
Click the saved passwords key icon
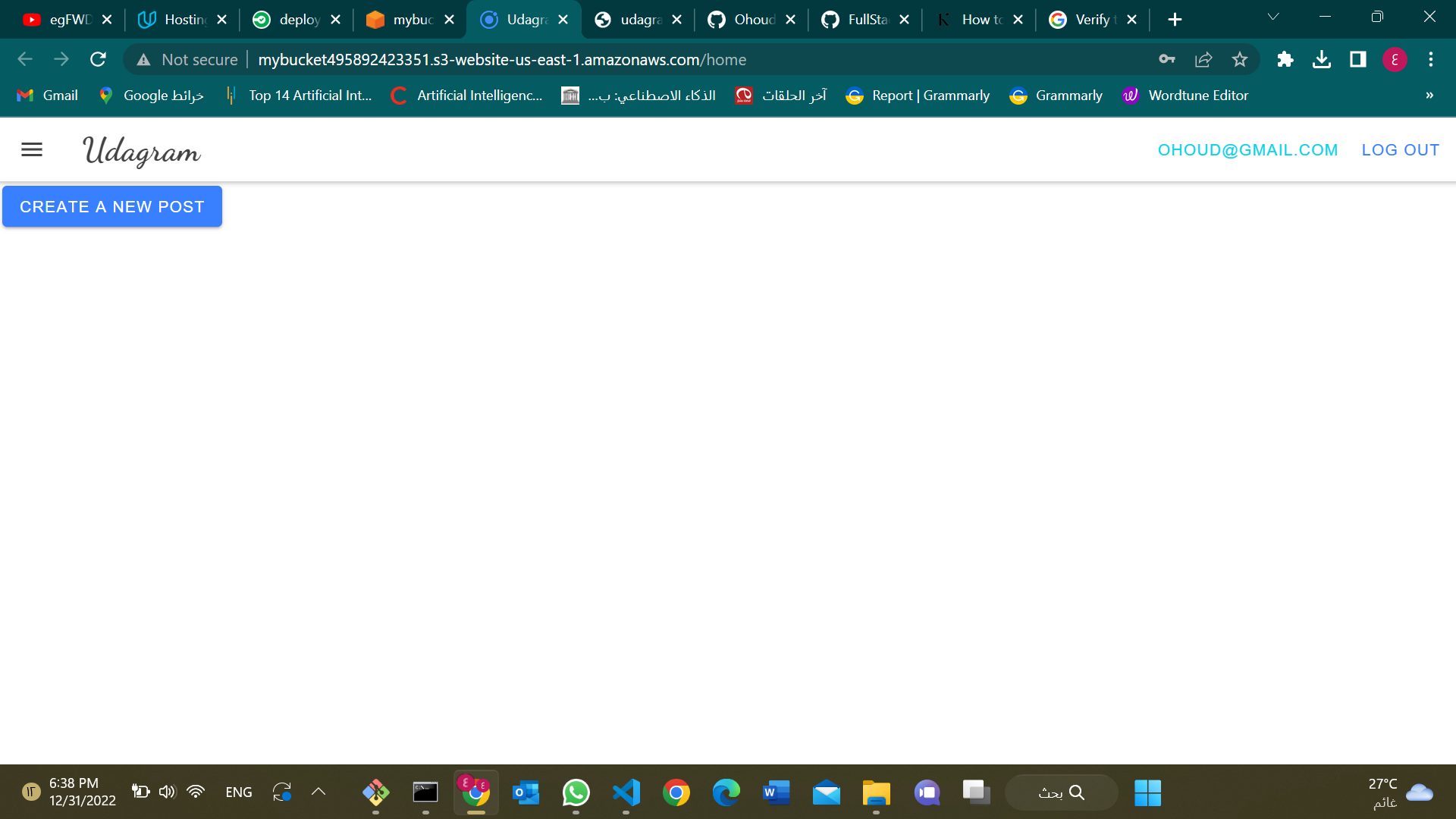1166,59
